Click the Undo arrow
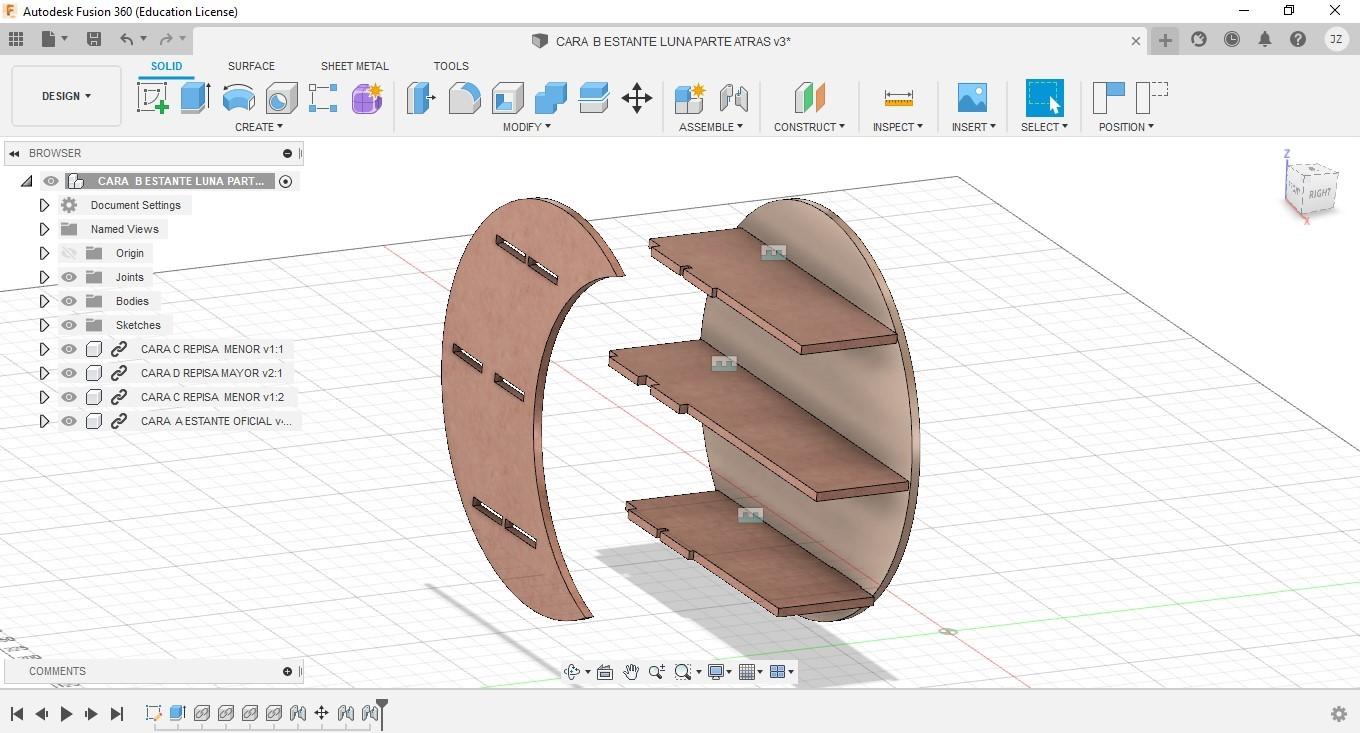This screenshot has width=1360, height=733. pyautogui.click(x=126, y=39)
